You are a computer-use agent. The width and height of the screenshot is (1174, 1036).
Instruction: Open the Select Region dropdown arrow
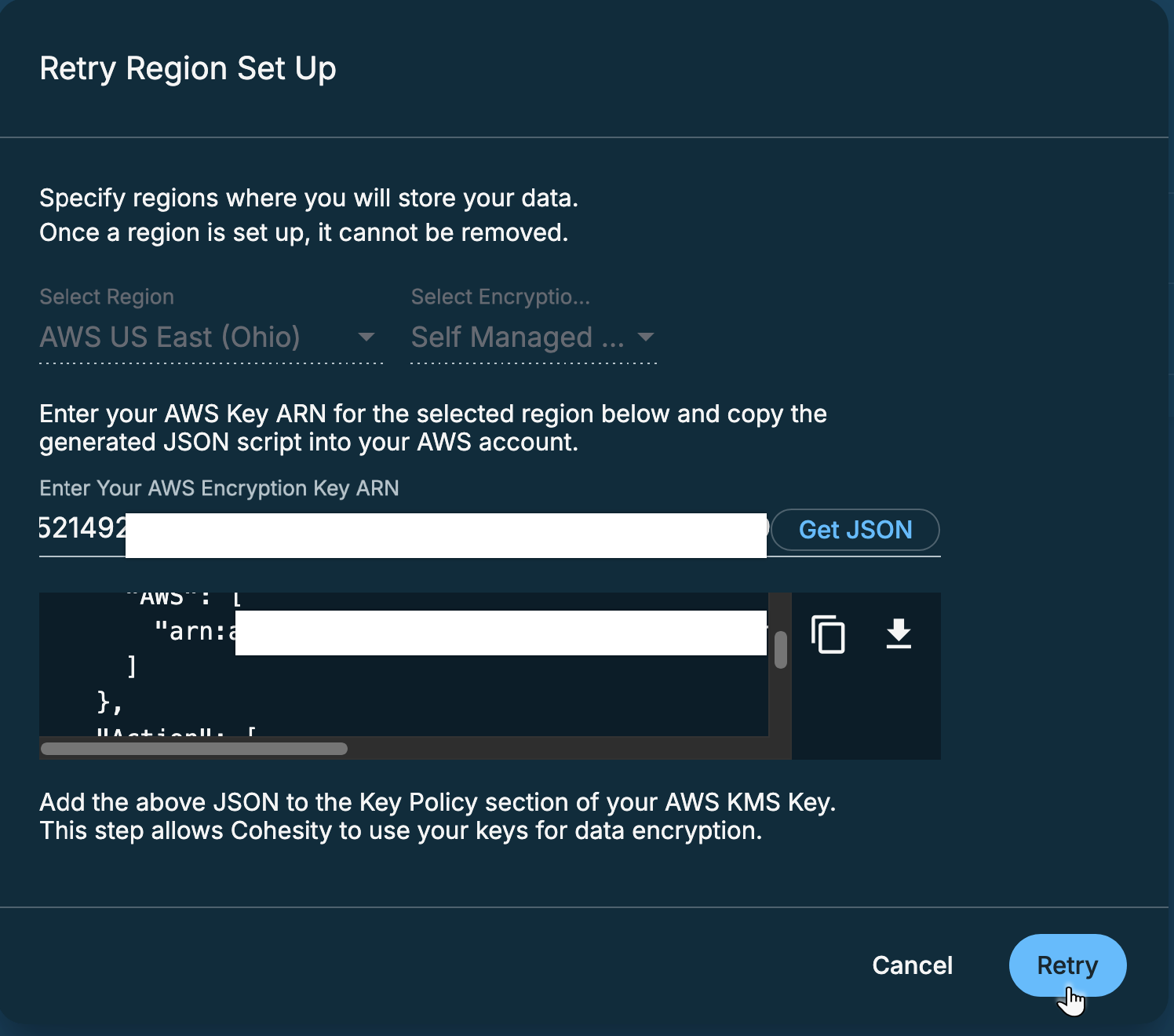(x=366, y=337)
